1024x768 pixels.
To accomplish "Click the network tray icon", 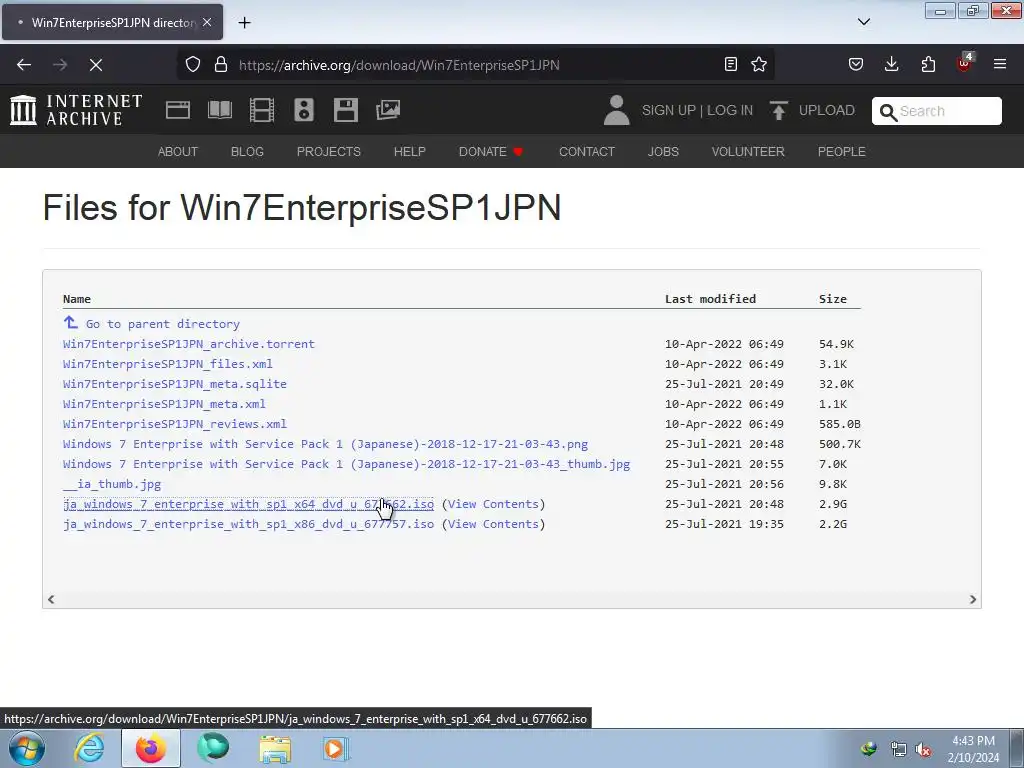I will [x=899, y=750].
